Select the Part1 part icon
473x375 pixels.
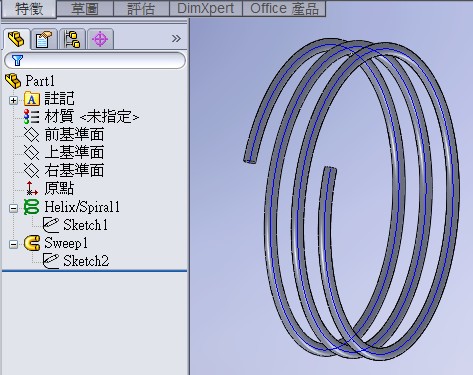13,81
